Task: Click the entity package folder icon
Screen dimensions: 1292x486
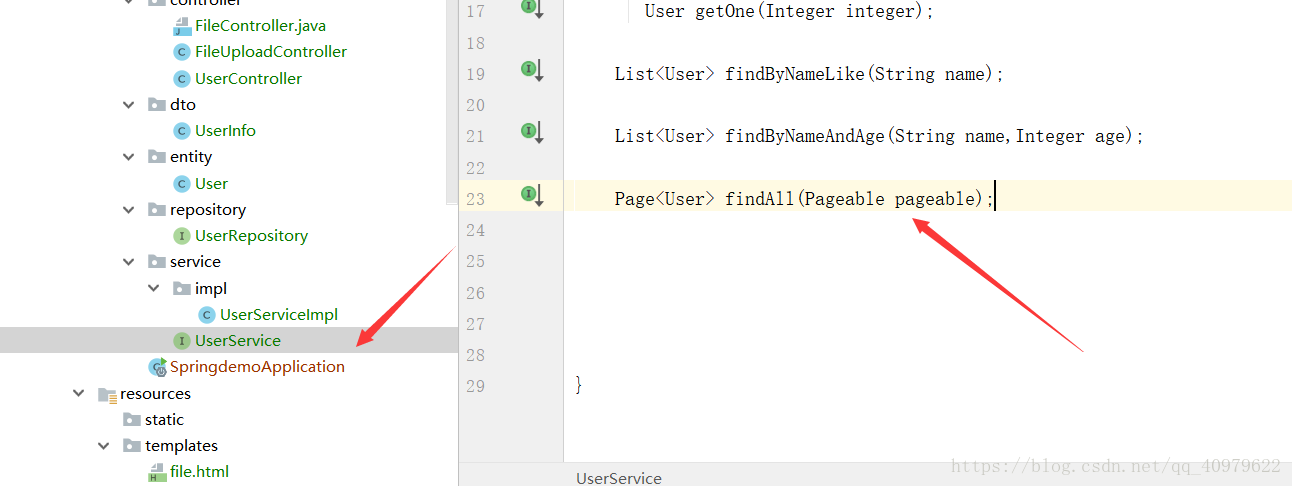Action: tap(157, 156)
